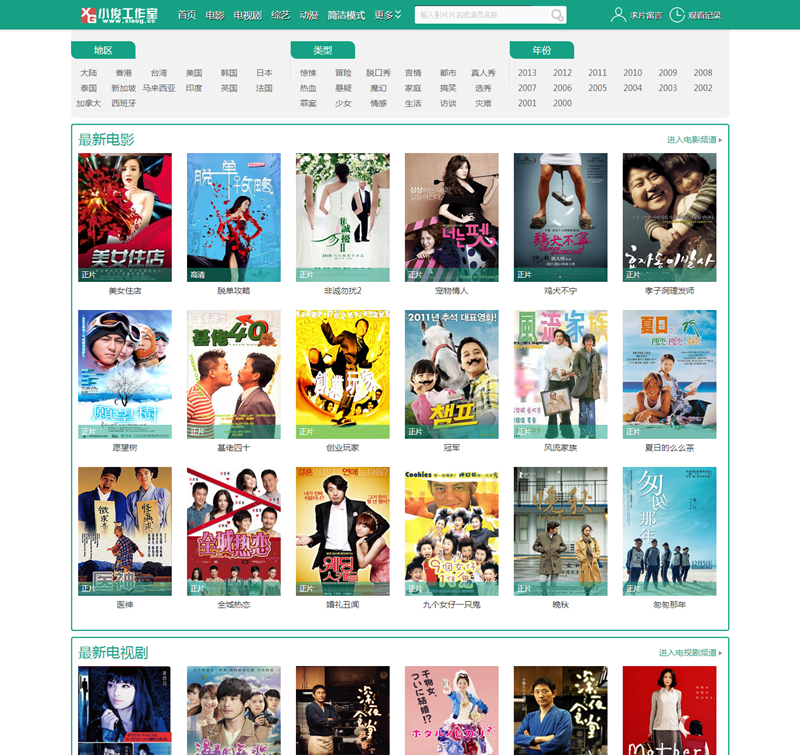Filter by year 2000

[562, 103]
